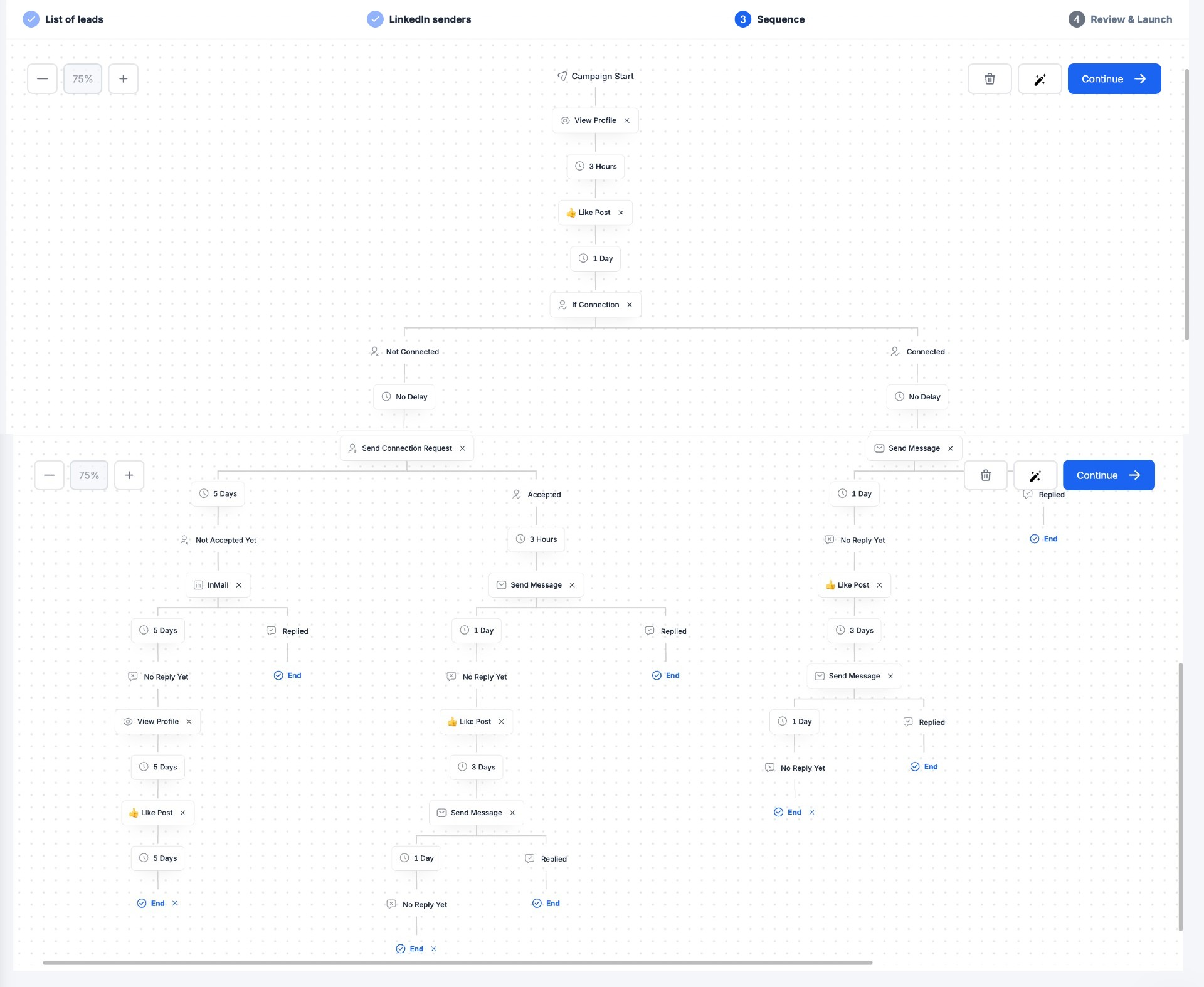
Task: Click the top magic wand icon button
Action: point(1039,79)
